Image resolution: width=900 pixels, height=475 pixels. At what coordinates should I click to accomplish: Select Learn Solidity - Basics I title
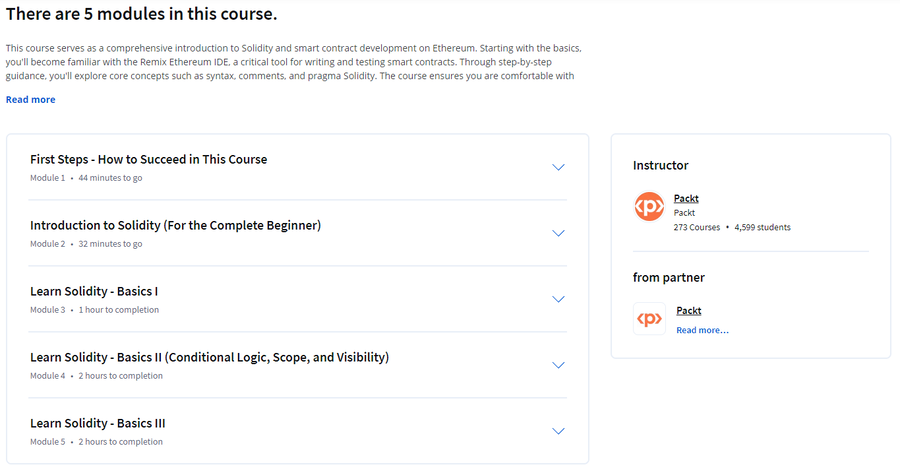94,291
